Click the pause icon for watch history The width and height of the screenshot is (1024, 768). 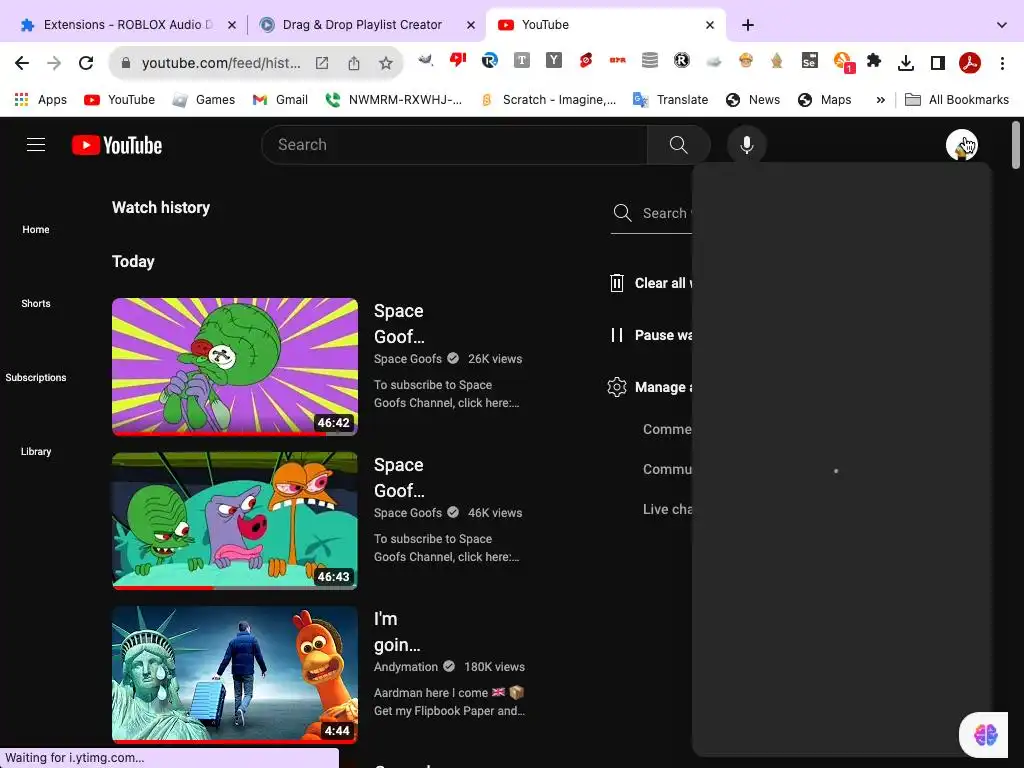(x=616, y=335)
